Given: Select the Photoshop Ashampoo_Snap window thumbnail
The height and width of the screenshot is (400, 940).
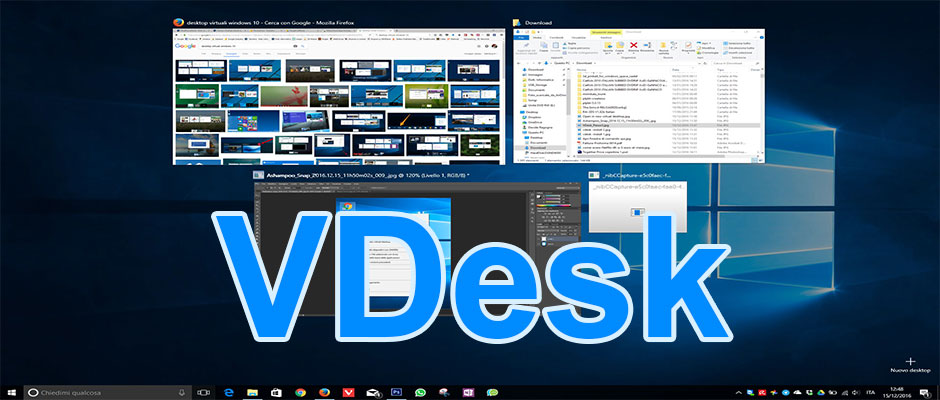Looking at the screenshot, I should (417, 249).
